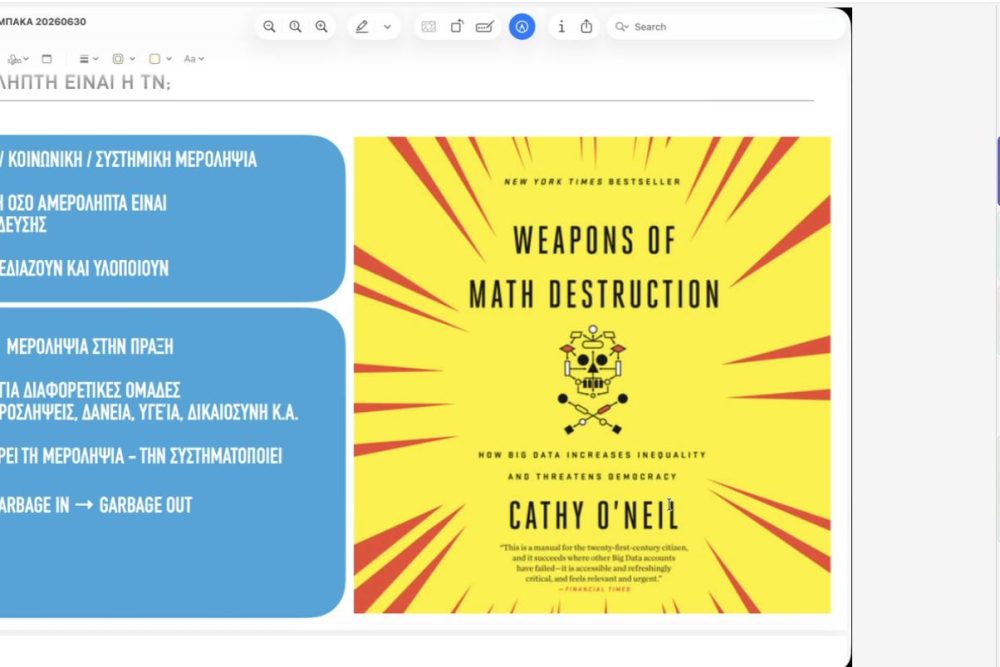Click the 'ΚΟΙΝΩΝΙΚΗ / ΣΥΣΤΗΜΙΚΗ ΜΕΡΟΛΗΨΙΑ' text

click(133, 159)
